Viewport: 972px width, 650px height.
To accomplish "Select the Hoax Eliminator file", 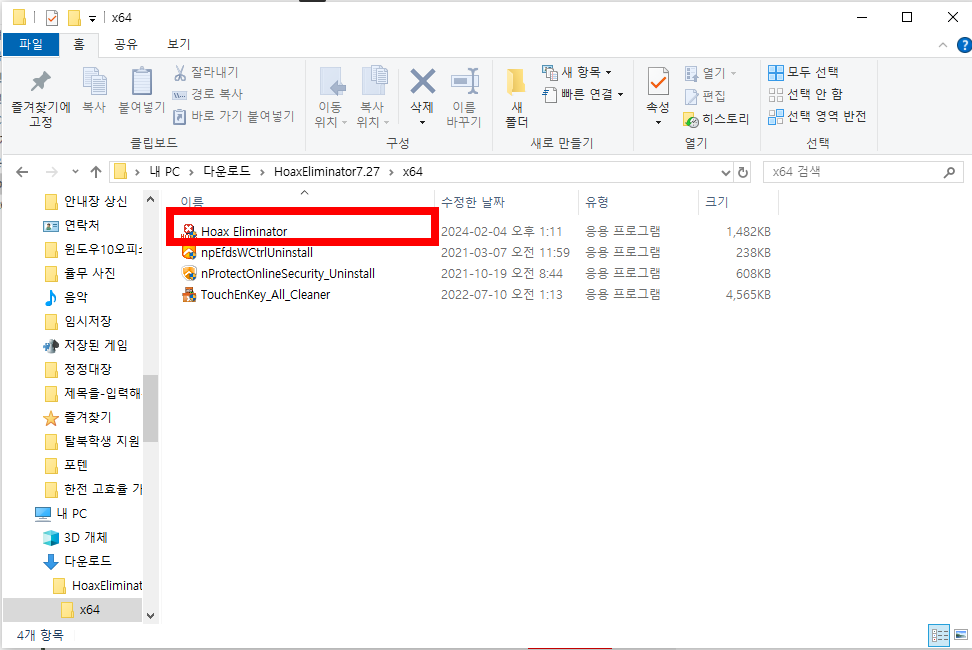I will click(x=244, y=232).
